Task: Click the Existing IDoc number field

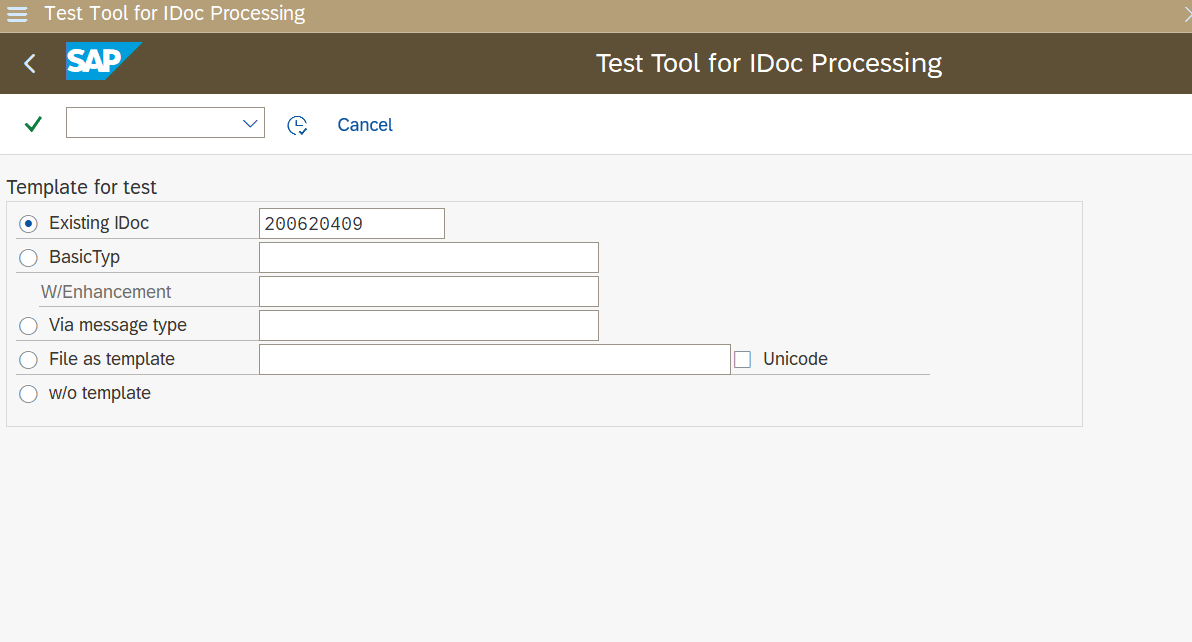Action: pyautogui.click(x=351, y=224)
